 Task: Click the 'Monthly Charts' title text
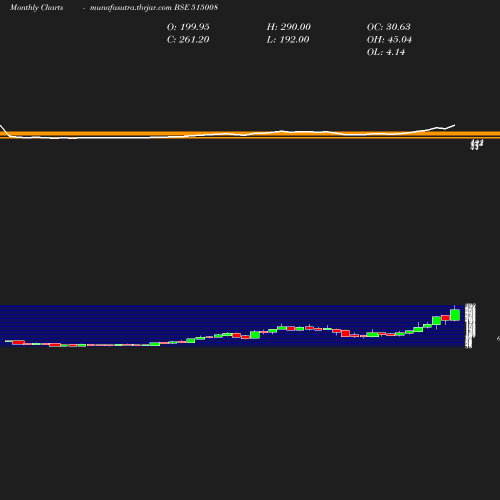36,8
